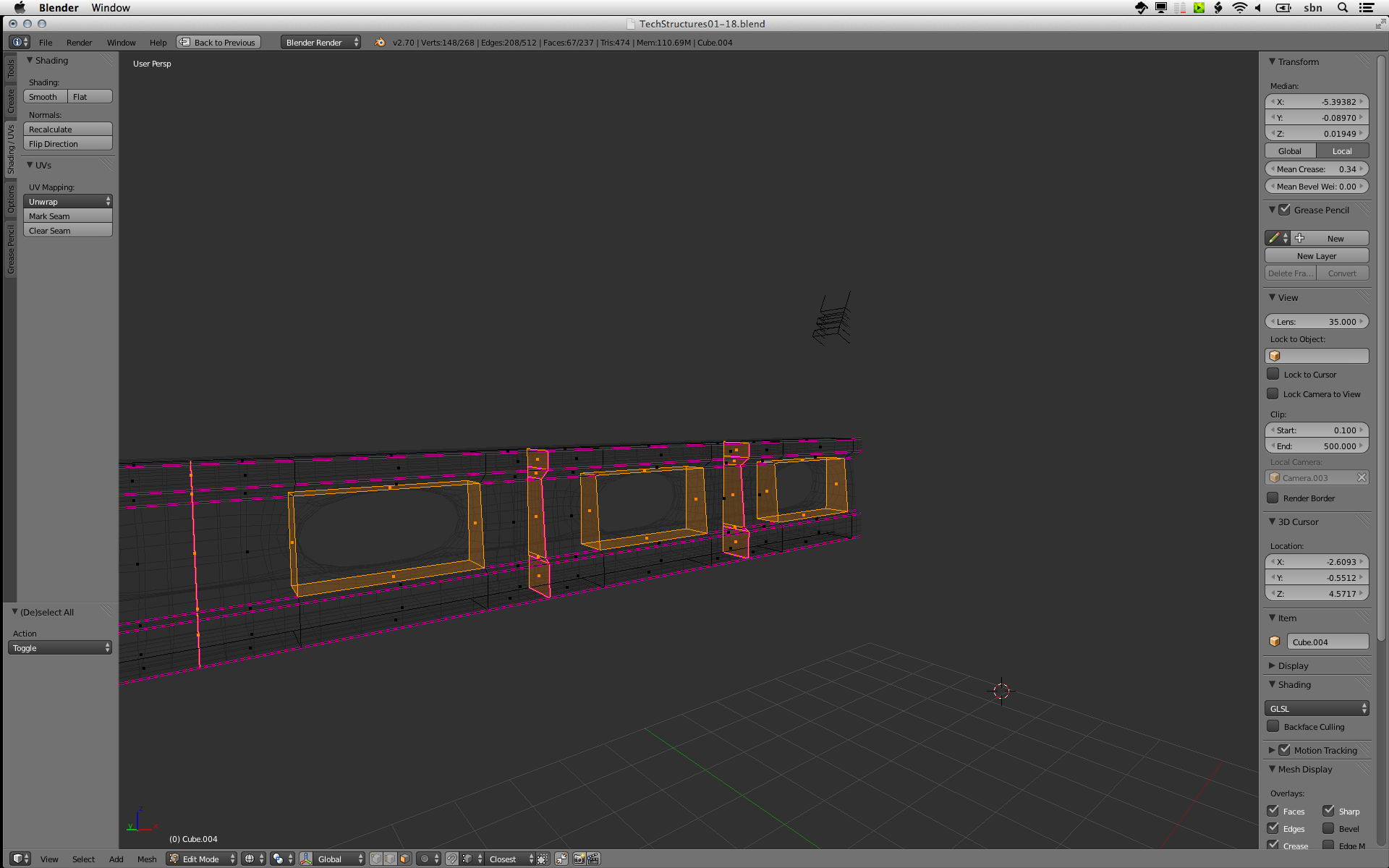Enable Backface Culling checkbox
Screen dimensions: 1389x868
tap(1273, 726)
